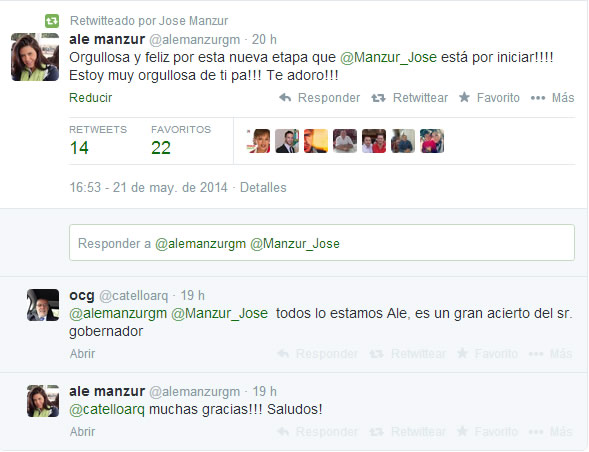589x452 pixels.
Task: Expand ale manzur's reply with Abrir
Action: tap(82, 432)
